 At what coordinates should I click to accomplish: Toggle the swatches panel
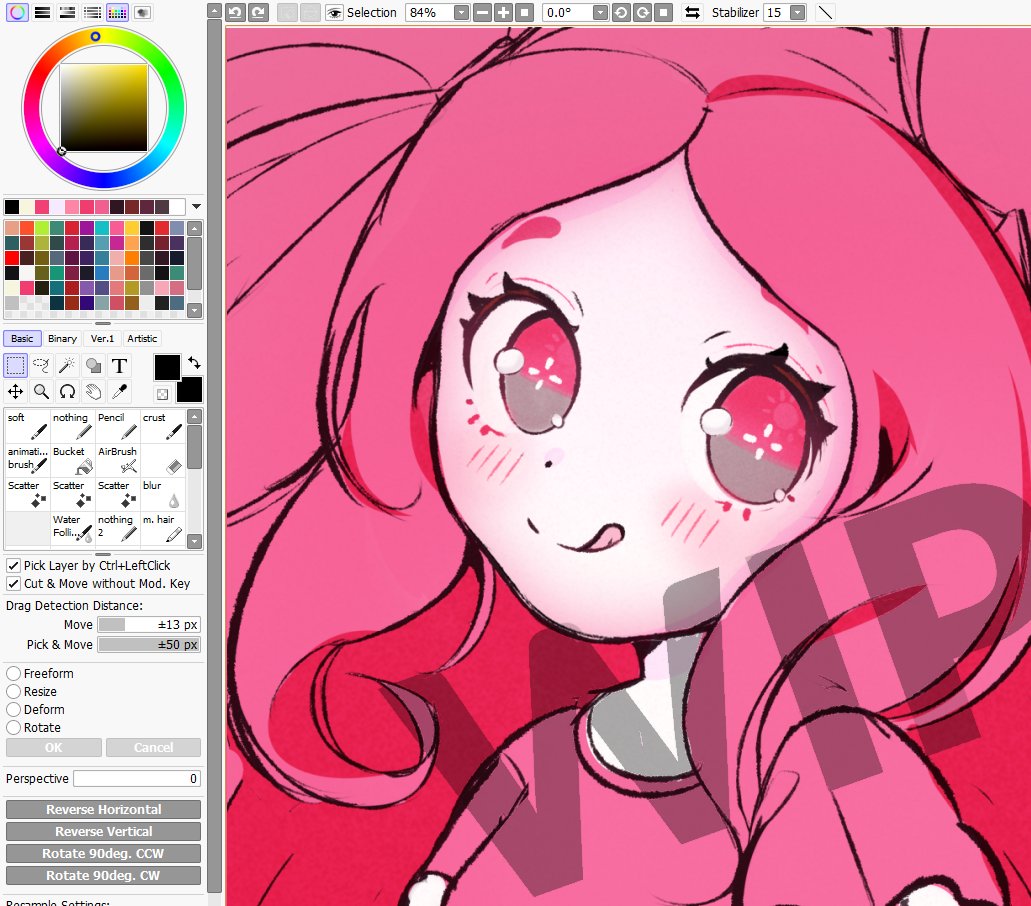(117, 12)
